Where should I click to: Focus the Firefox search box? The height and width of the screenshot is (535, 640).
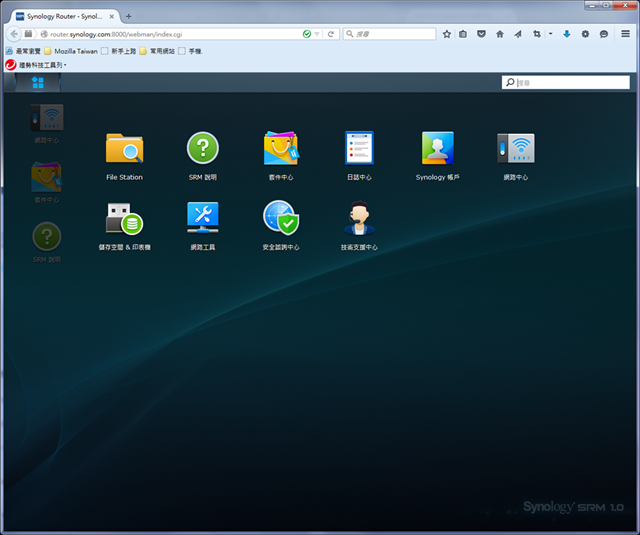point(389,34)
